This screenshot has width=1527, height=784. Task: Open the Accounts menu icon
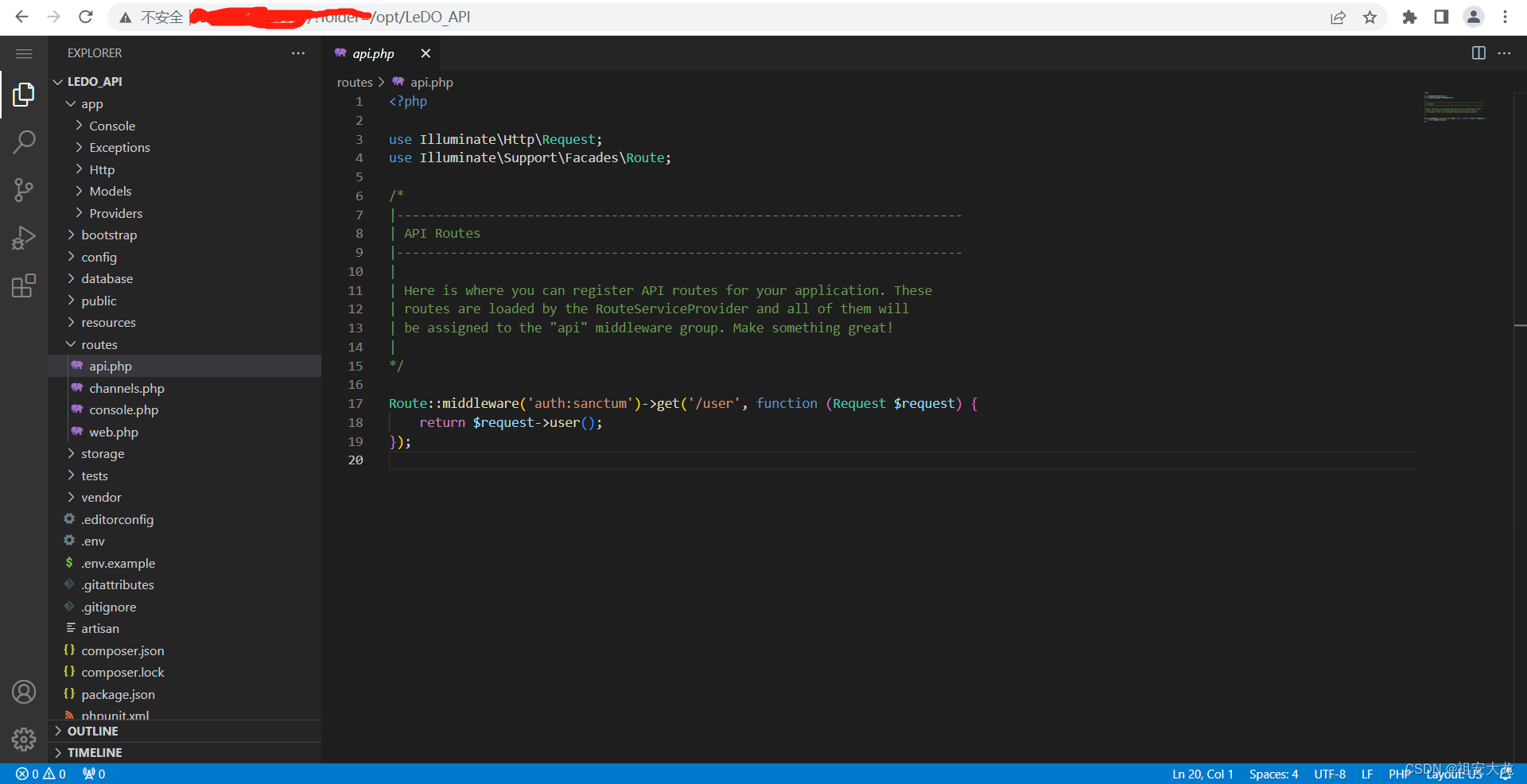coord(24,692)
